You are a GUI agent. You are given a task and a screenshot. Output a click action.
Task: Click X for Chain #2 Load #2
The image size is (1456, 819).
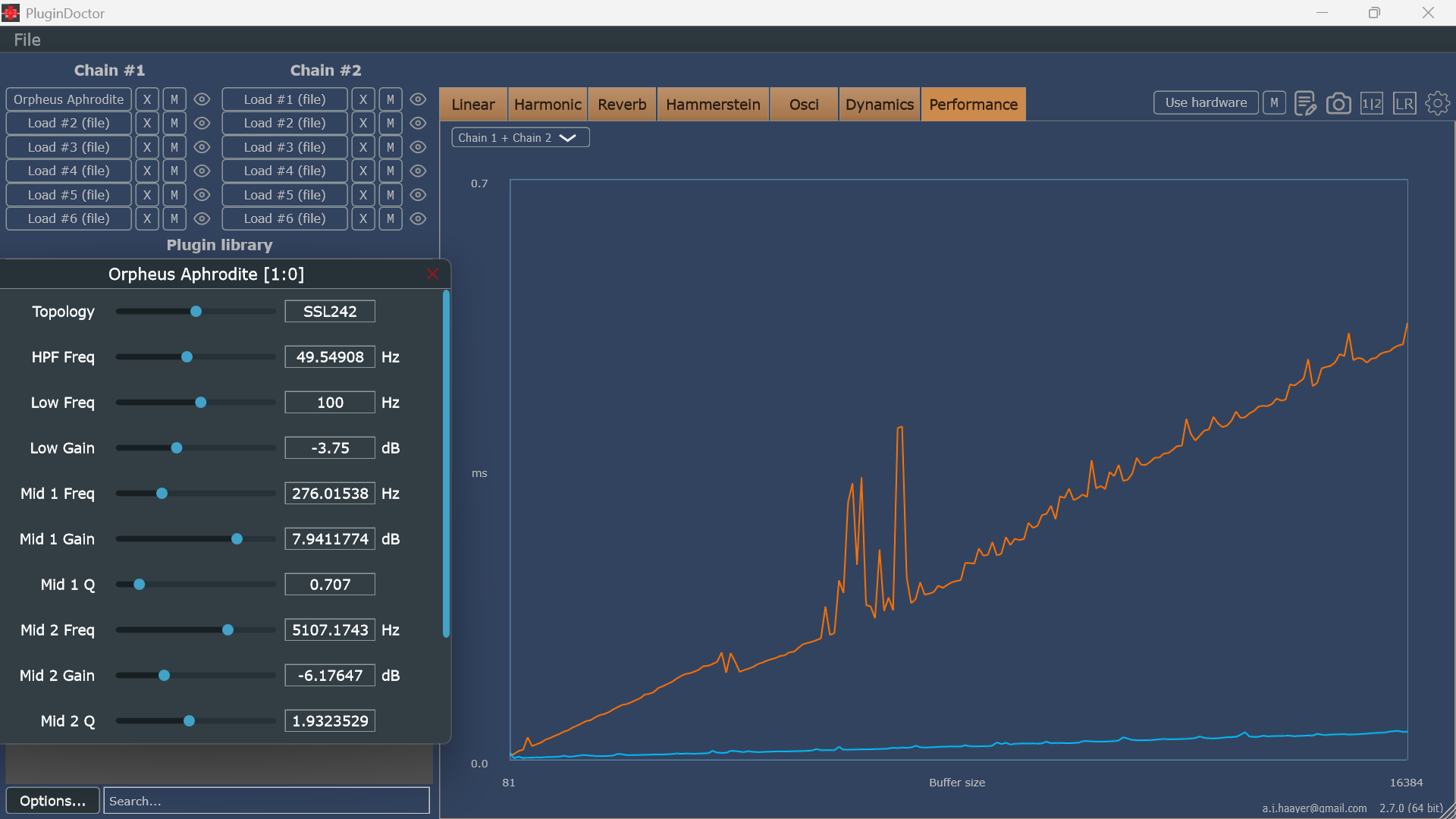363,123
